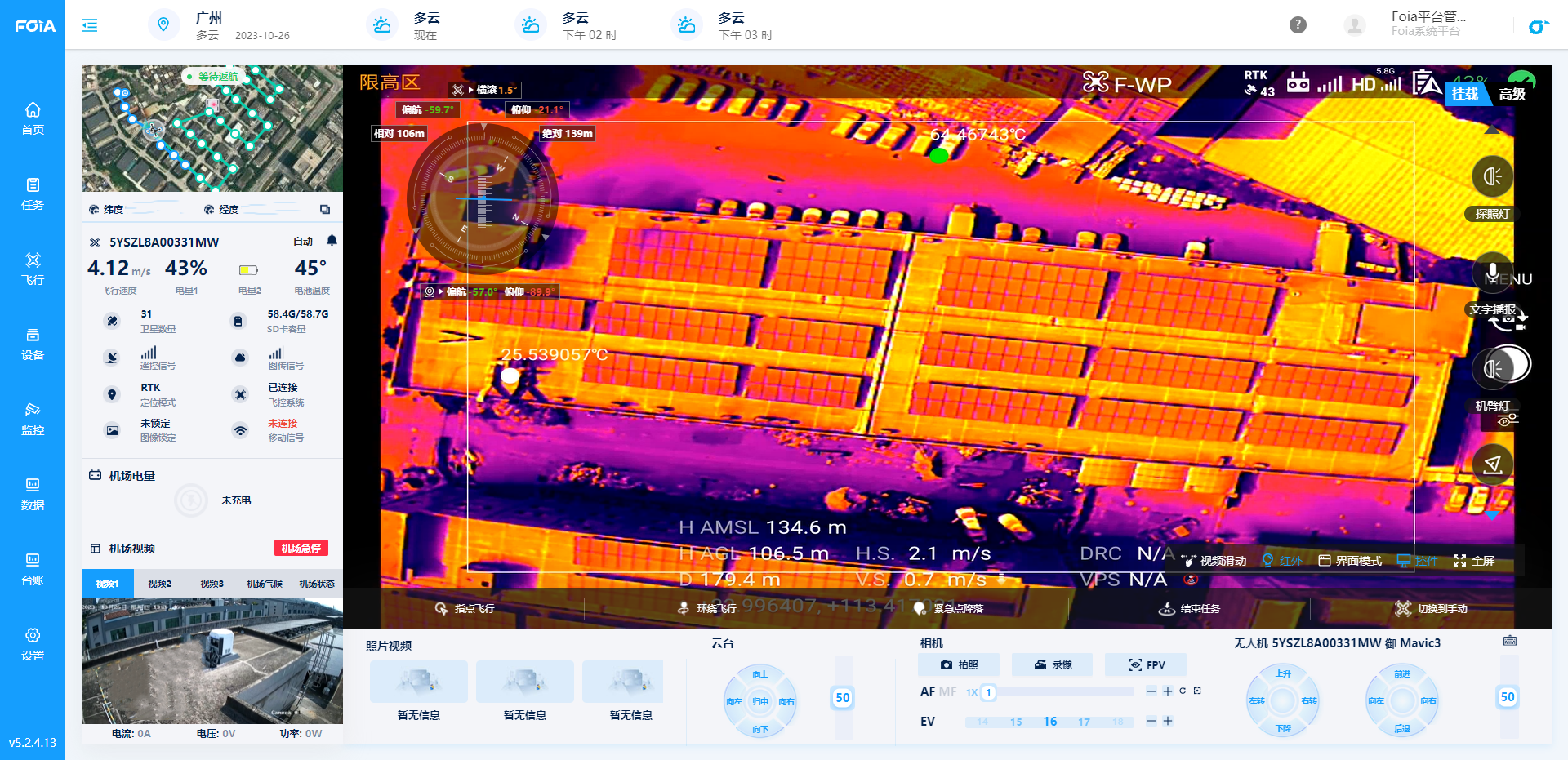Collapse payload panel with up arrow
Viewport: 1568px width, 760px height.
point(1492,130)
